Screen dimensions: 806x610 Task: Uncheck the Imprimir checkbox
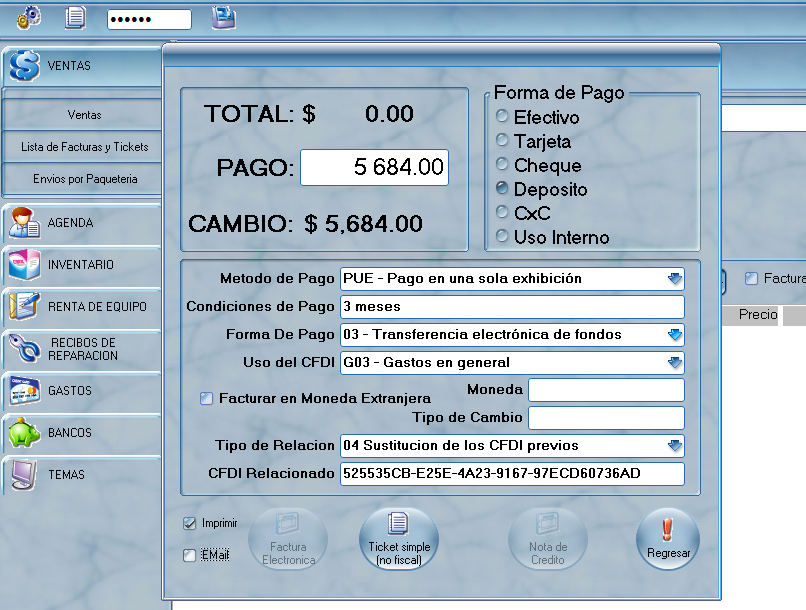coord(189,523)
